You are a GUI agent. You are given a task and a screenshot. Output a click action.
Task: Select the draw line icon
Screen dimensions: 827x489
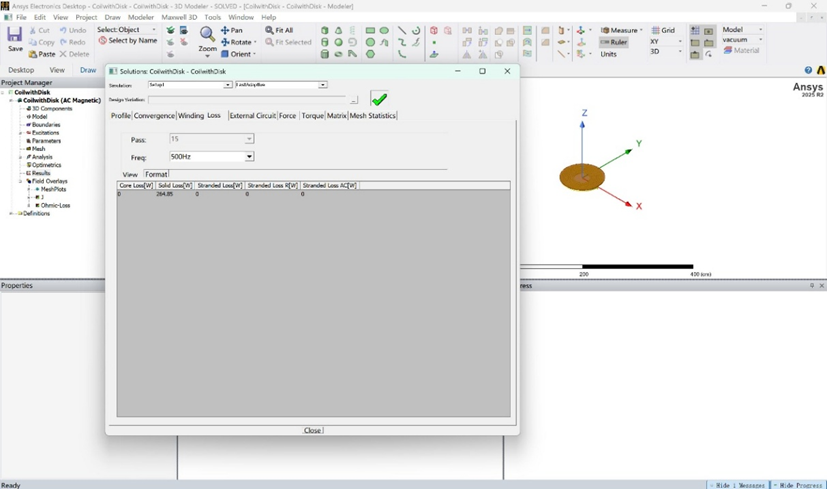(x=402, y=31)
